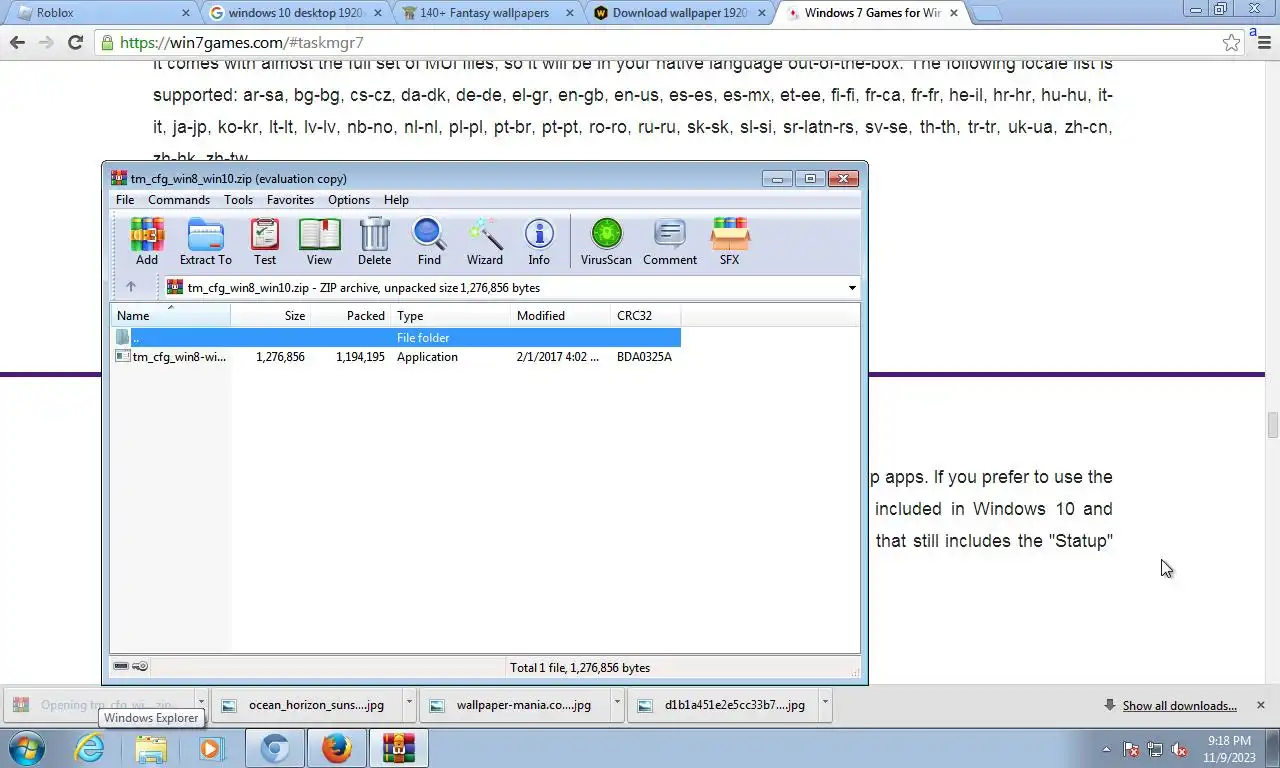The image size is (1280, 768).
Task: Open the Favorites menu
Action: pos(290,200)
